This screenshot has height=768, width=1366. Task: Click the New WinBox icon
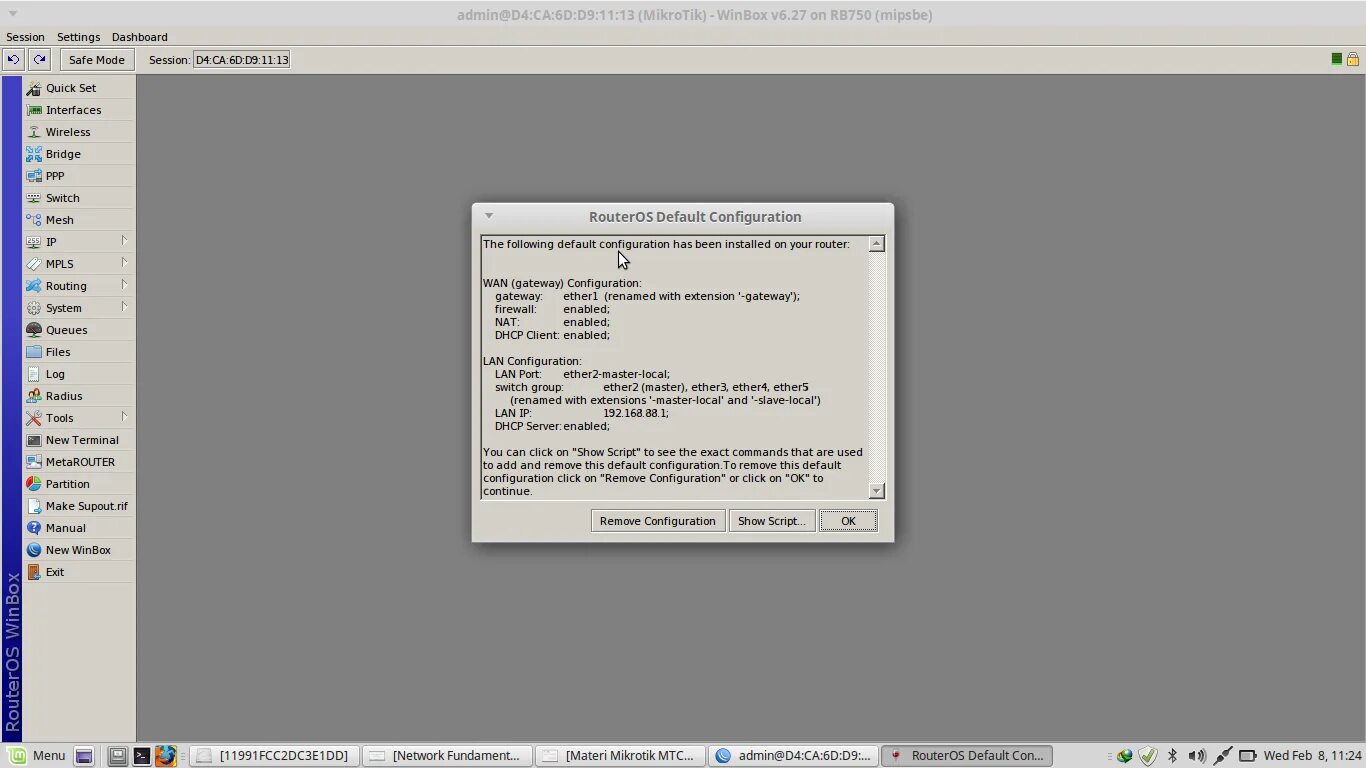pyautogui.click(x=34, y=550)
